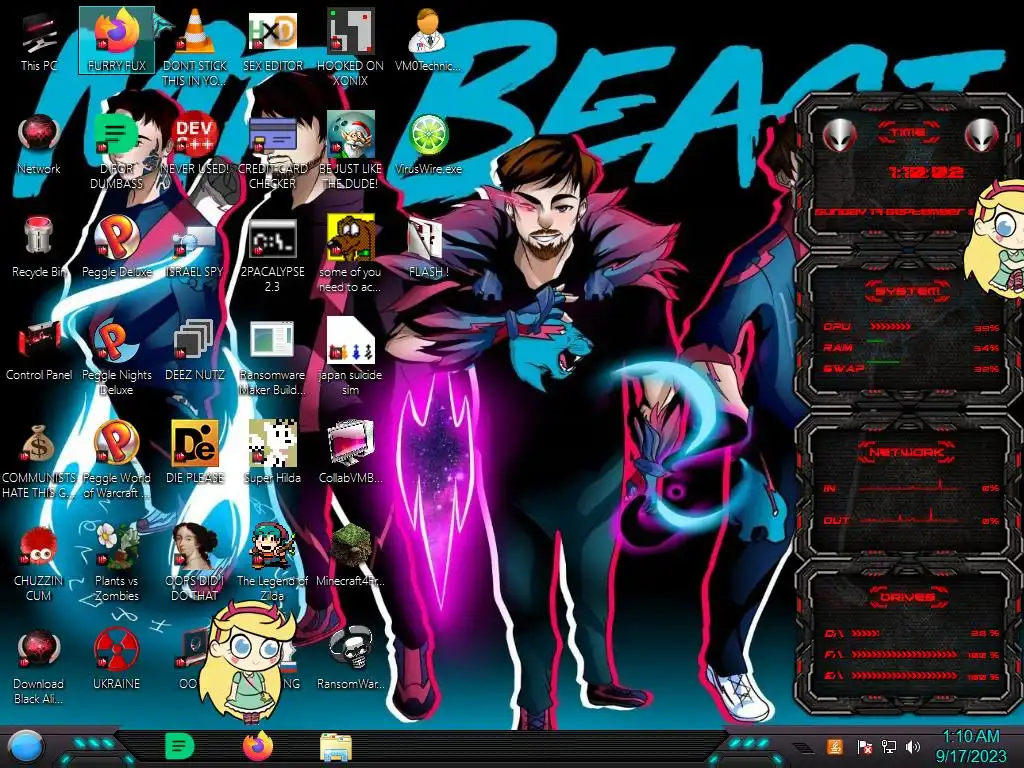Click the RAM usage bar in gadget
This screenshot has width=1024, height=768.
(x=876, y=342)
